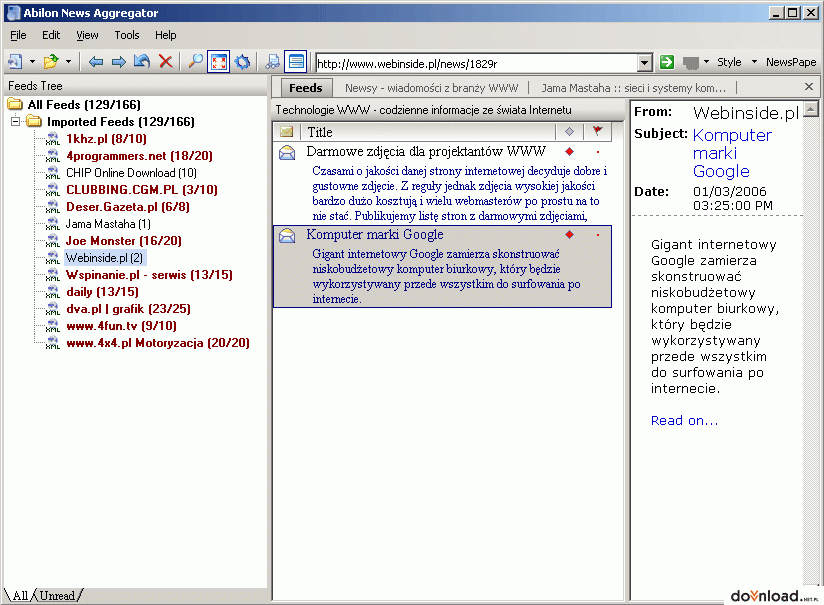The image size is (824, 605).
Task: Toggle the list layout view icon
Action: click(296, 62)
